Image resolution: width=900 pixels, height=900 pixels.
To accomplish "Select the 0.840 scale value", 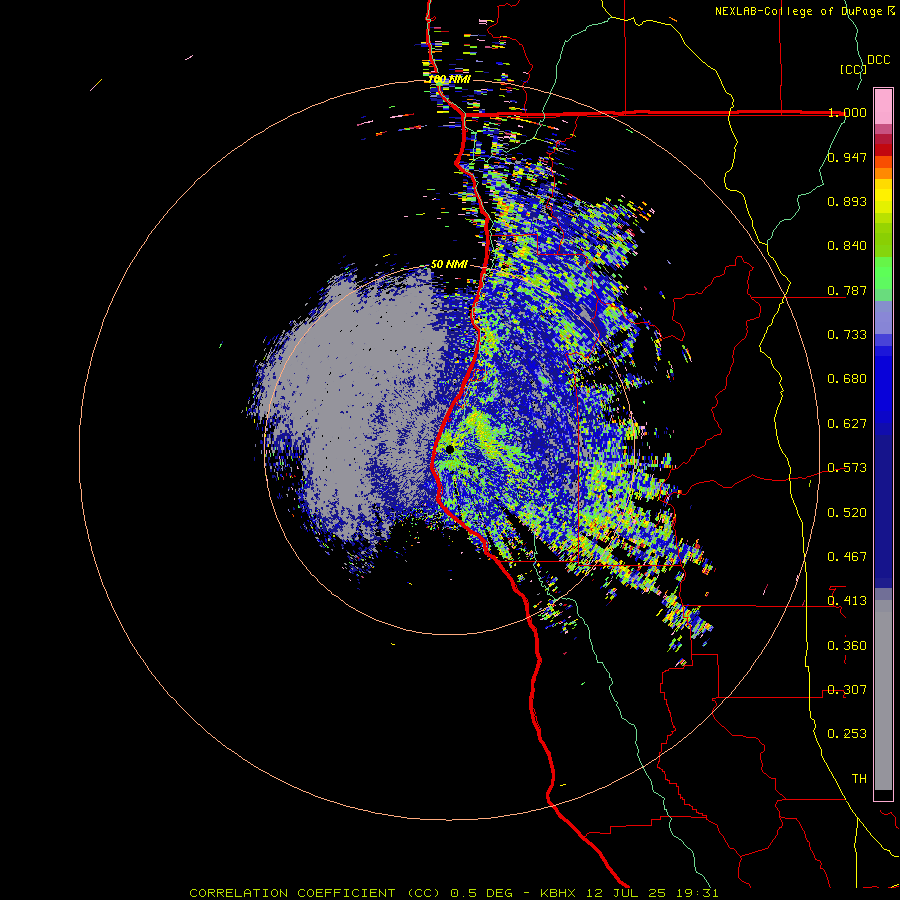I will point(847,246).
